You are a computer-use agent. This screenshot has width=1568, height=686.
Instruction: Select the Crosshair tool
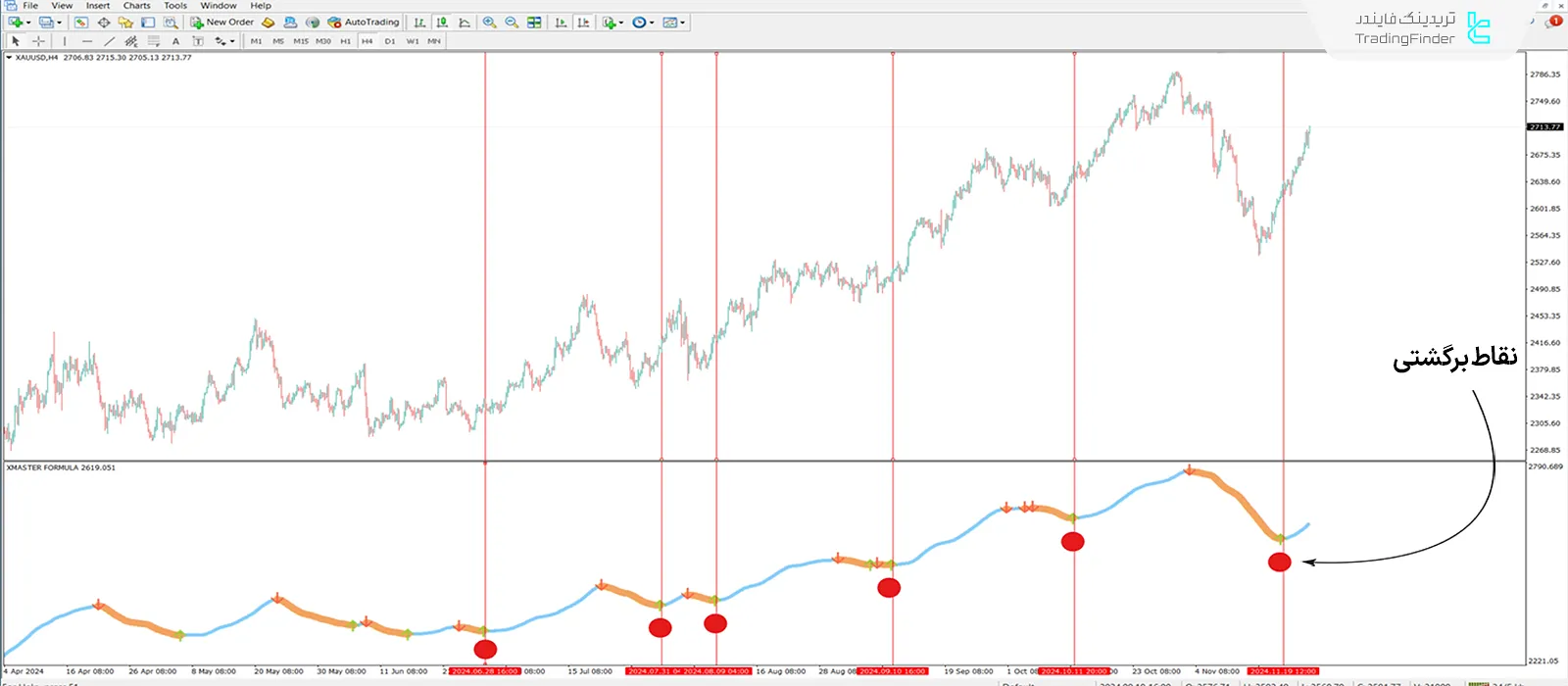38,41
